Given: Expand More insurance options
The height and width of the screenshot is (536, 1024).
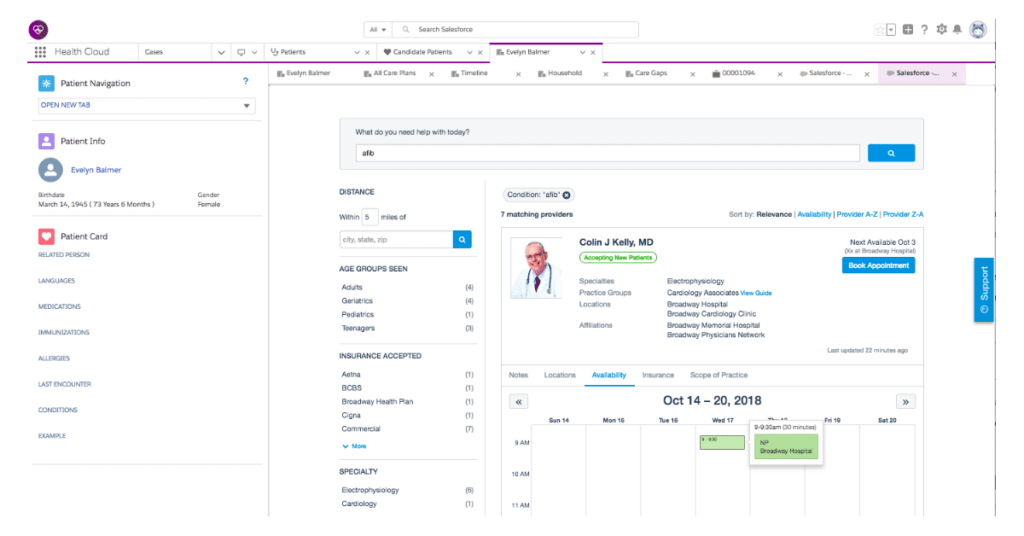Looking at the screenshot, I should (354, 446).
